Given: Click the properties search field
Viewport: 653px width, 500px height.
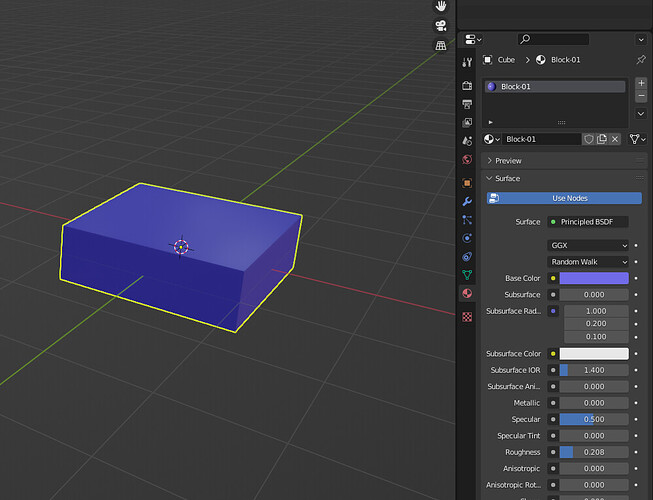Looking at the screenshot, I should tap(553, 40).
